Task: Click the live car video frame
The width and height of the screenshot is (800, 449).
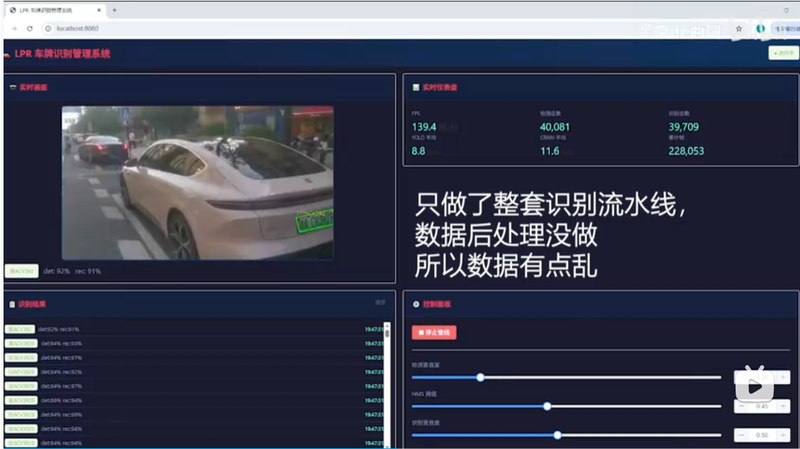Action: [197, 183]
